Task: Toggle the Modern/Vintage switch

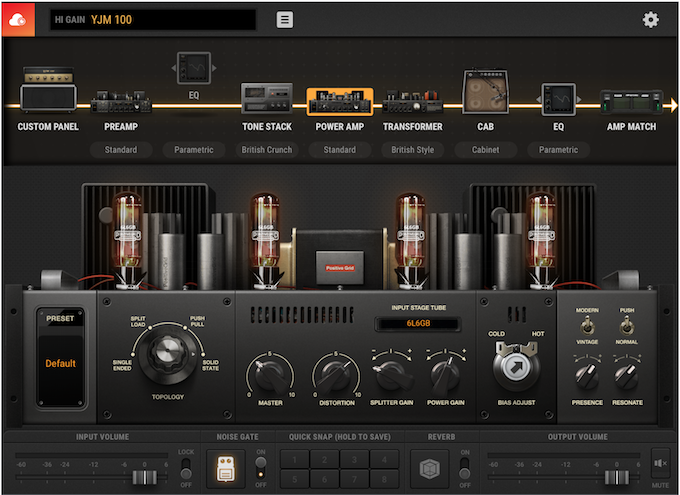Action: point(587,326)
